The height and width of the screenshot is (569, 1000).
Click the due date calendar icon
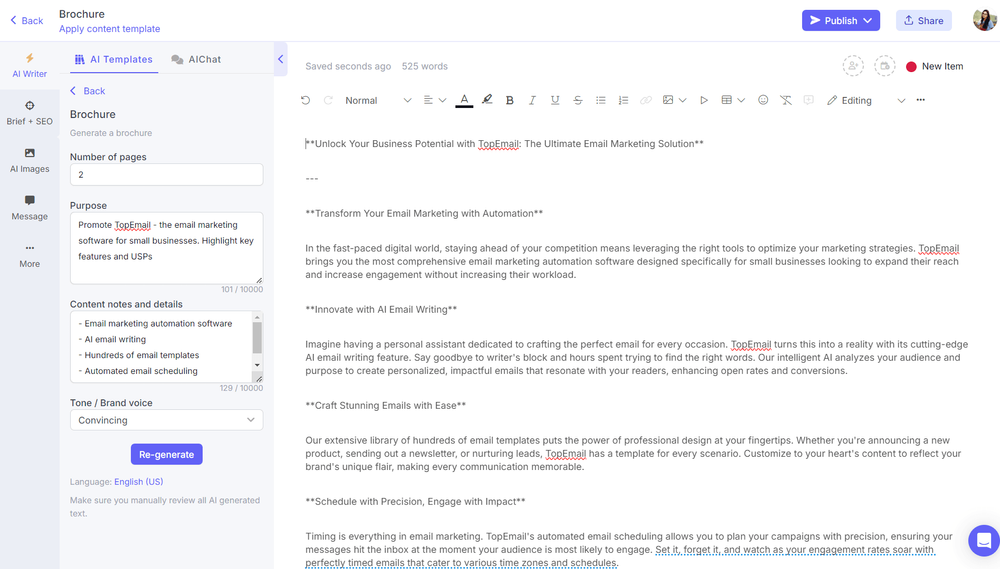coord(885,66)
